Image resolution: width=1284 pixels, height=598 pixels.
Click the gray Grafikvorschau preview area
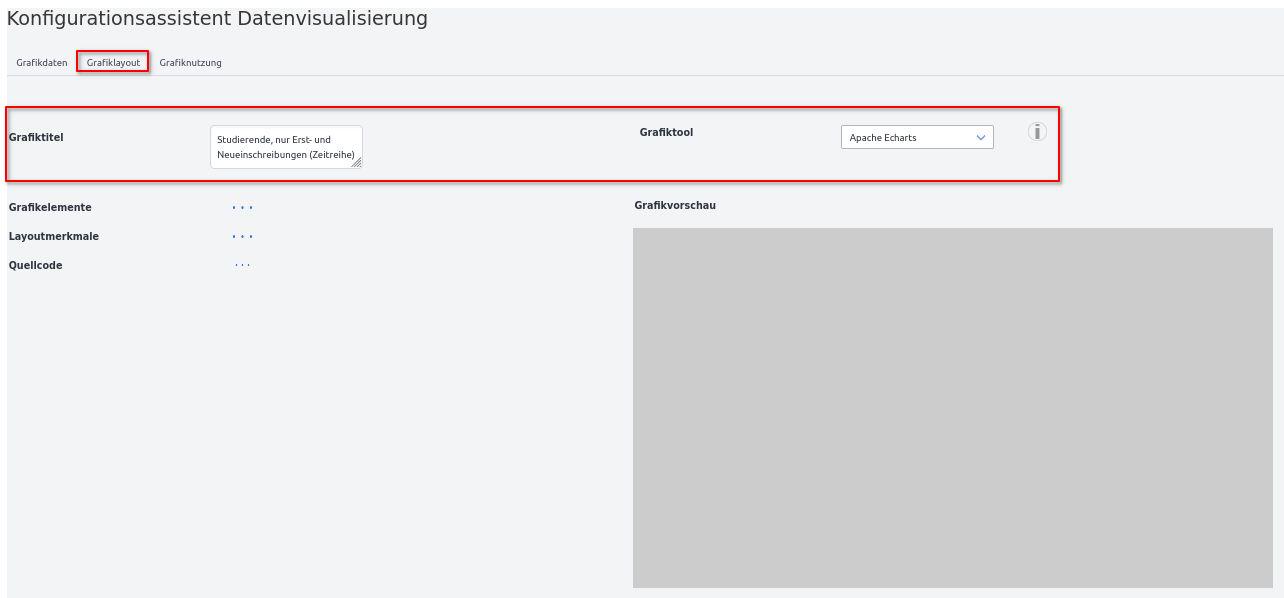click(952, 407)
